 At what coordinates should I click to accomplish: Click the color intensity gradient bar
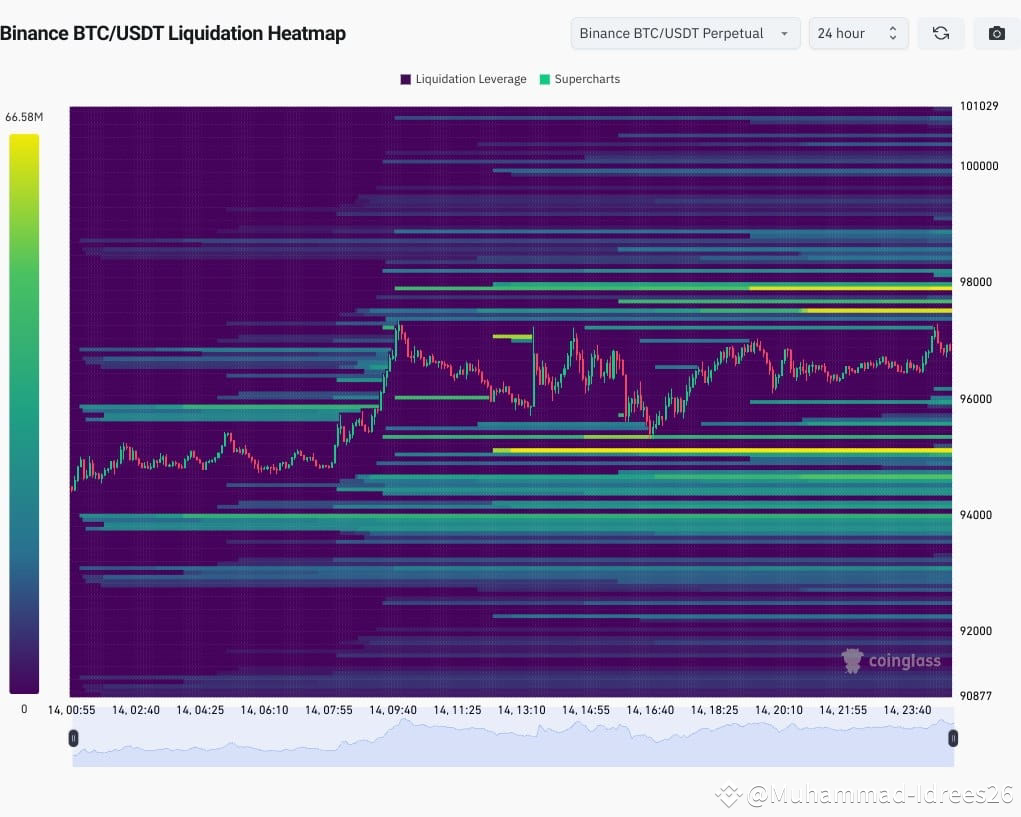tap(23, 410)
